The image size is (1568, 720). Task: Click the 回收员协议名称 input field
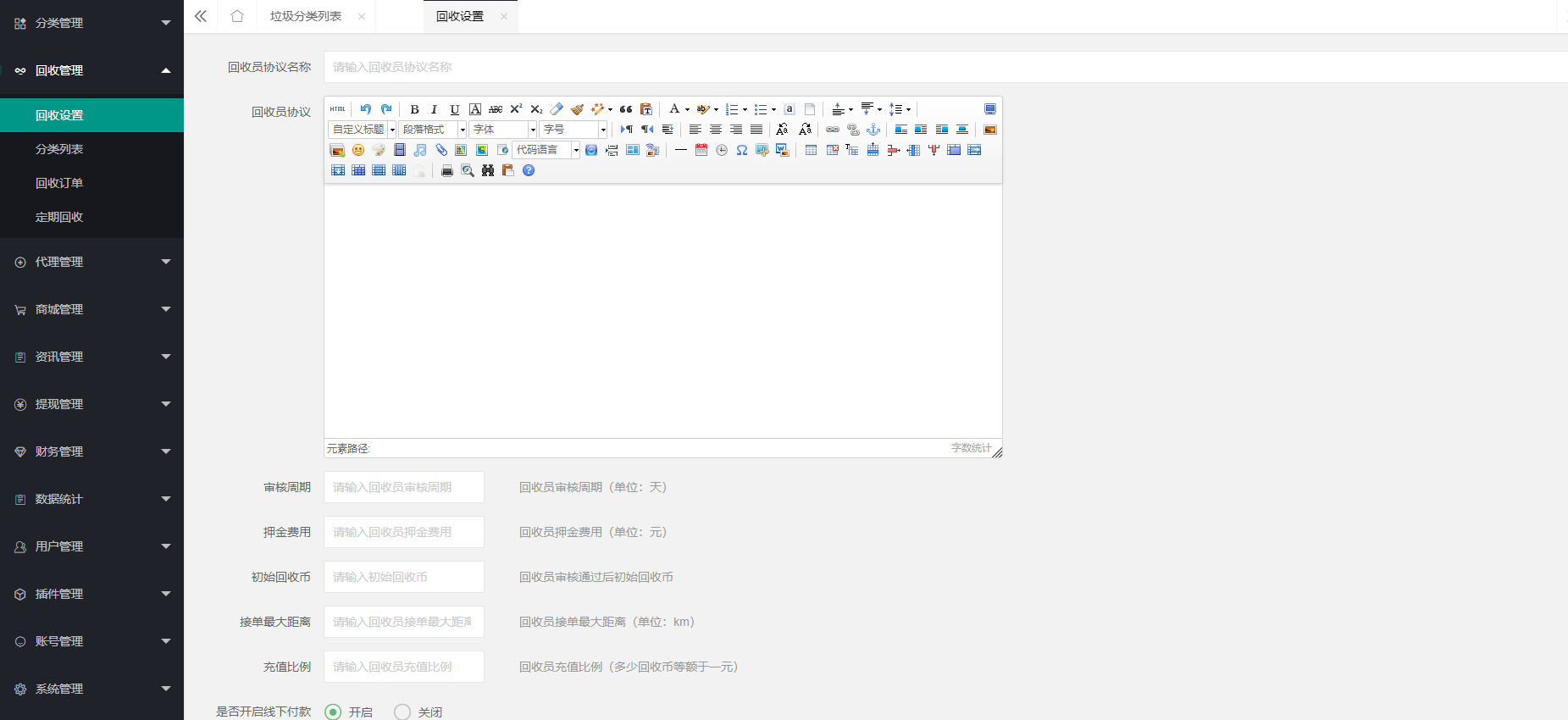click(932, 67)
